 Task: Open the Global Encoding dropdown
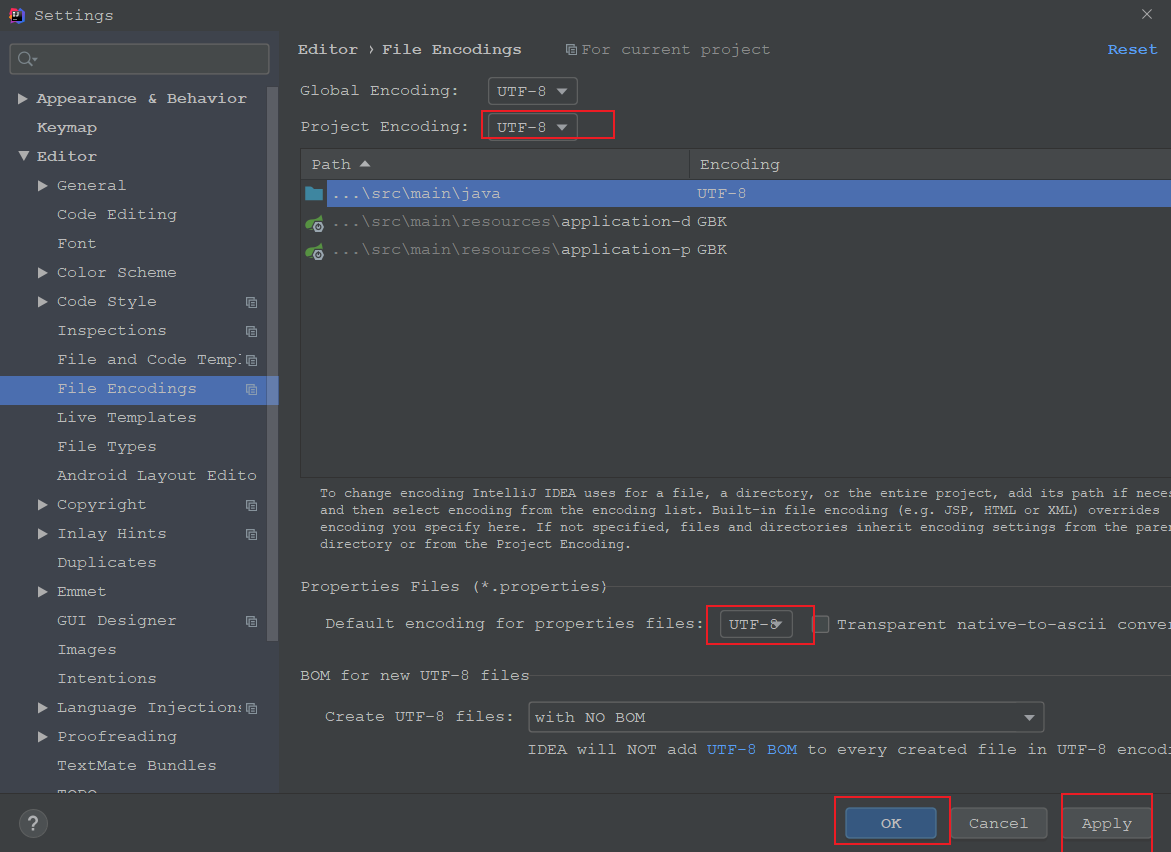click(532, 91)
